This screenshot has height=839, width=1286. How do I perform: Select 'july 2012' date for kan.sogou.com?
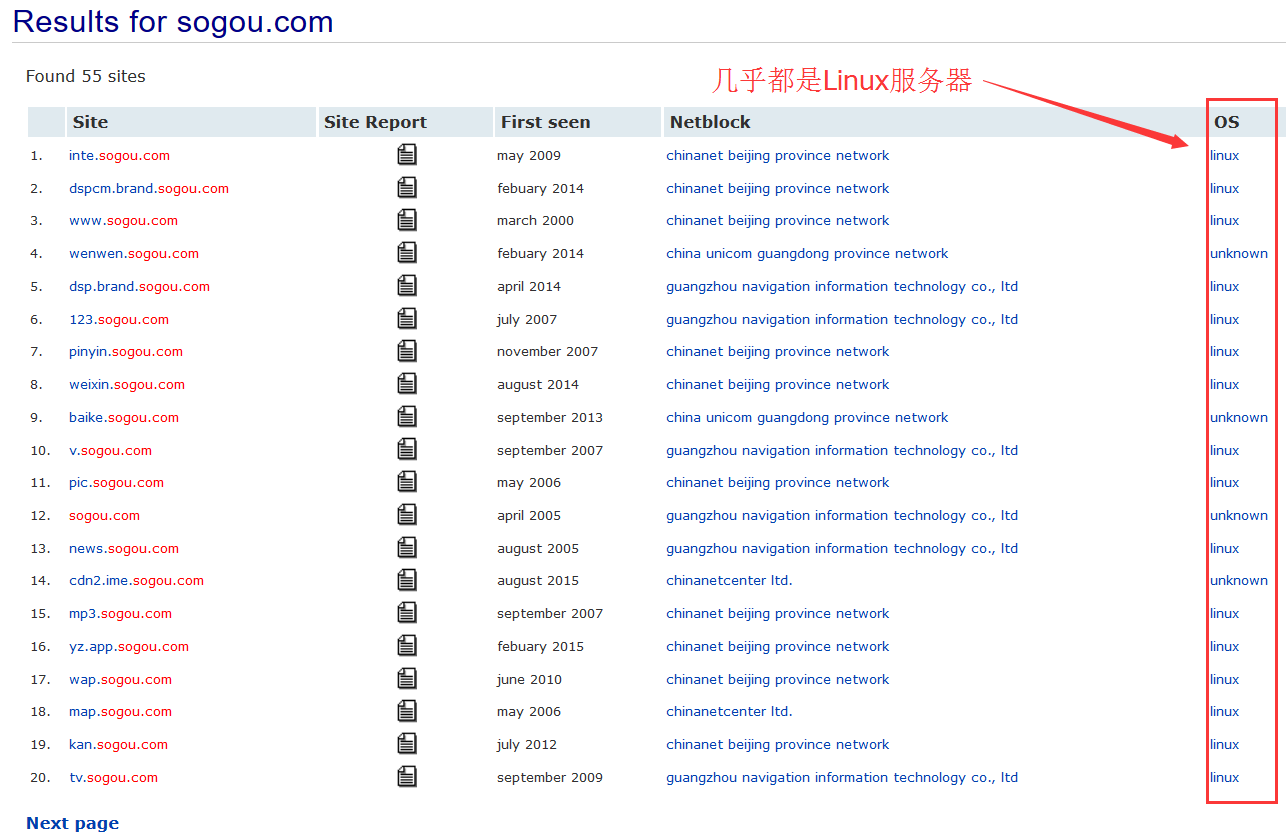click(527, 744)
